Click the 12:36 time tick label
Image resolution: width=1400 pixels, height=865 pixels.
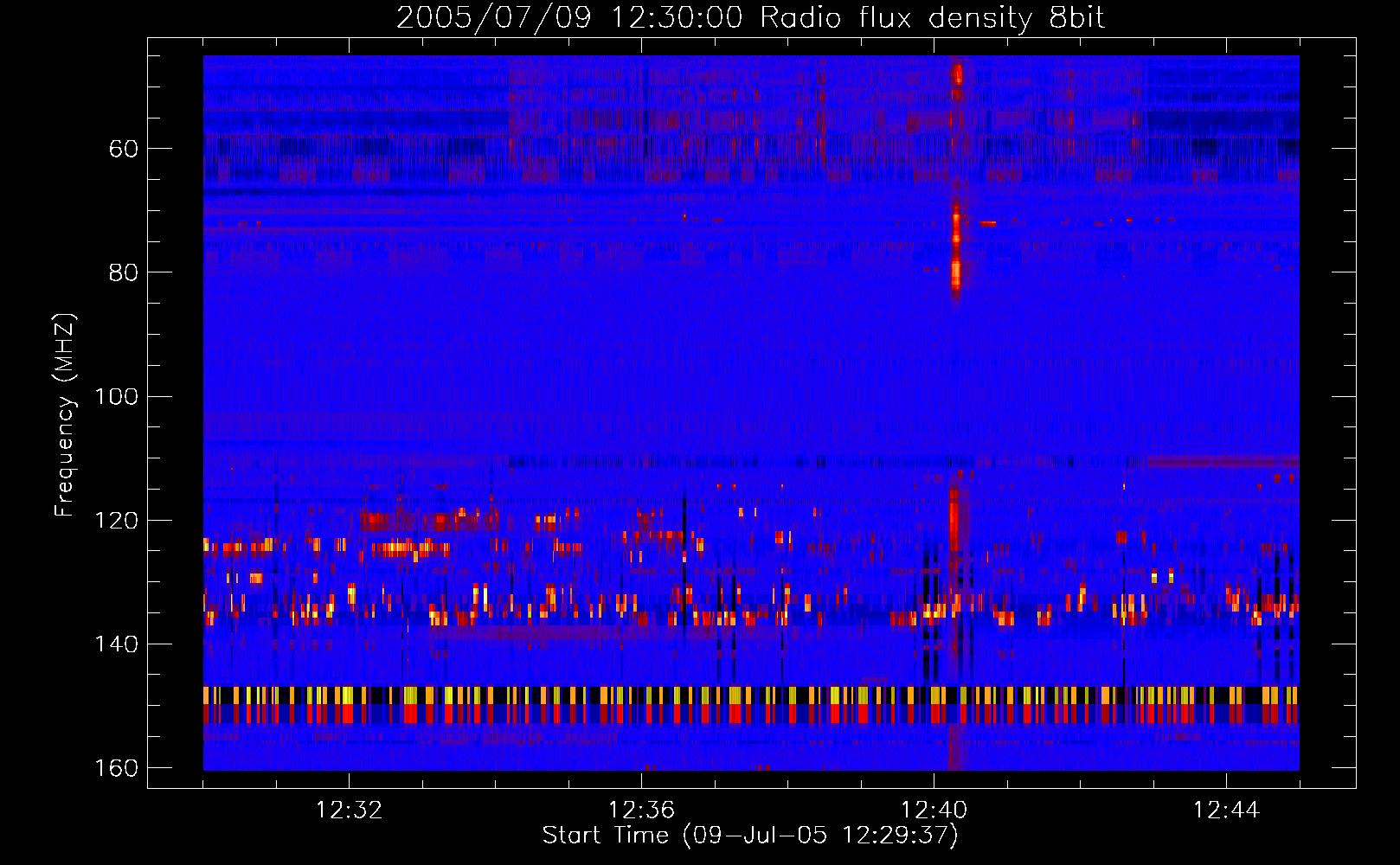click(641, 811)
